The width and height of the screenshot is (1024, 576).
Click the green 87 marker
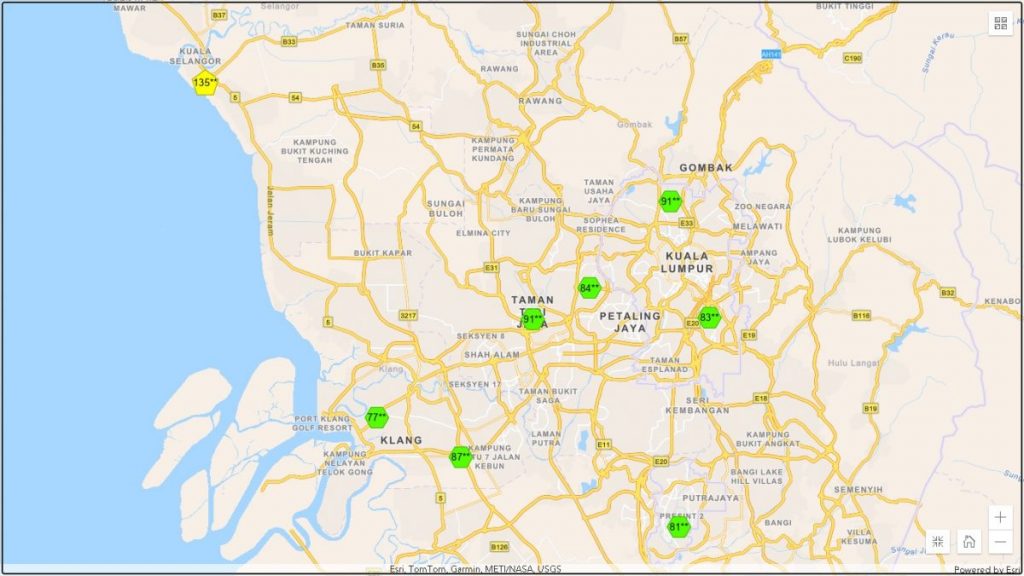(x=460, y=457)
